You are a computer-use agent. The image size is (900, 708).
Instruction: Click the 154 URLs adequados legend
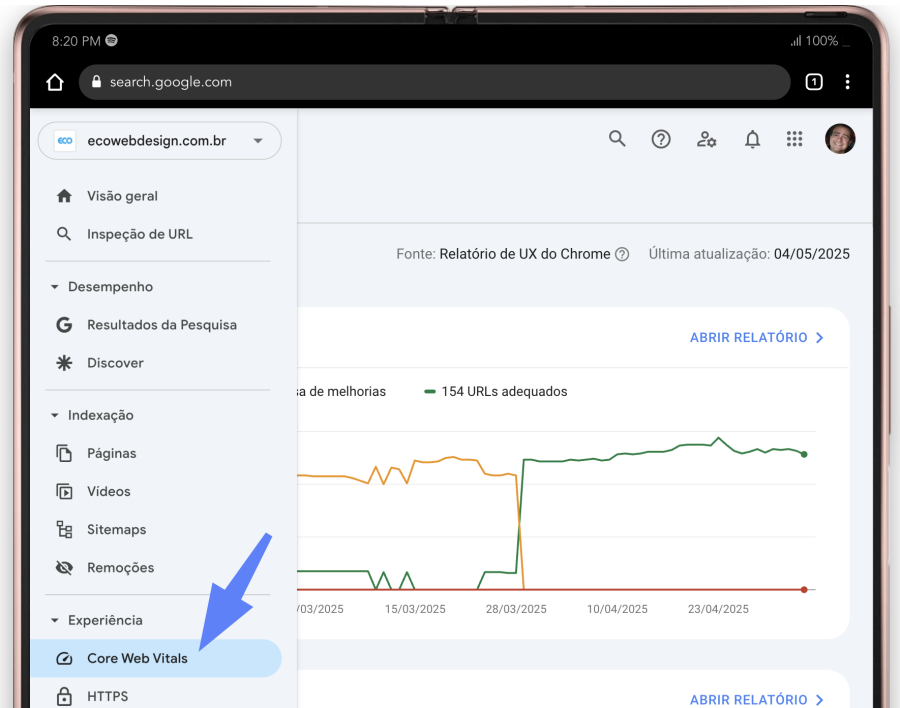pos(495,392)
